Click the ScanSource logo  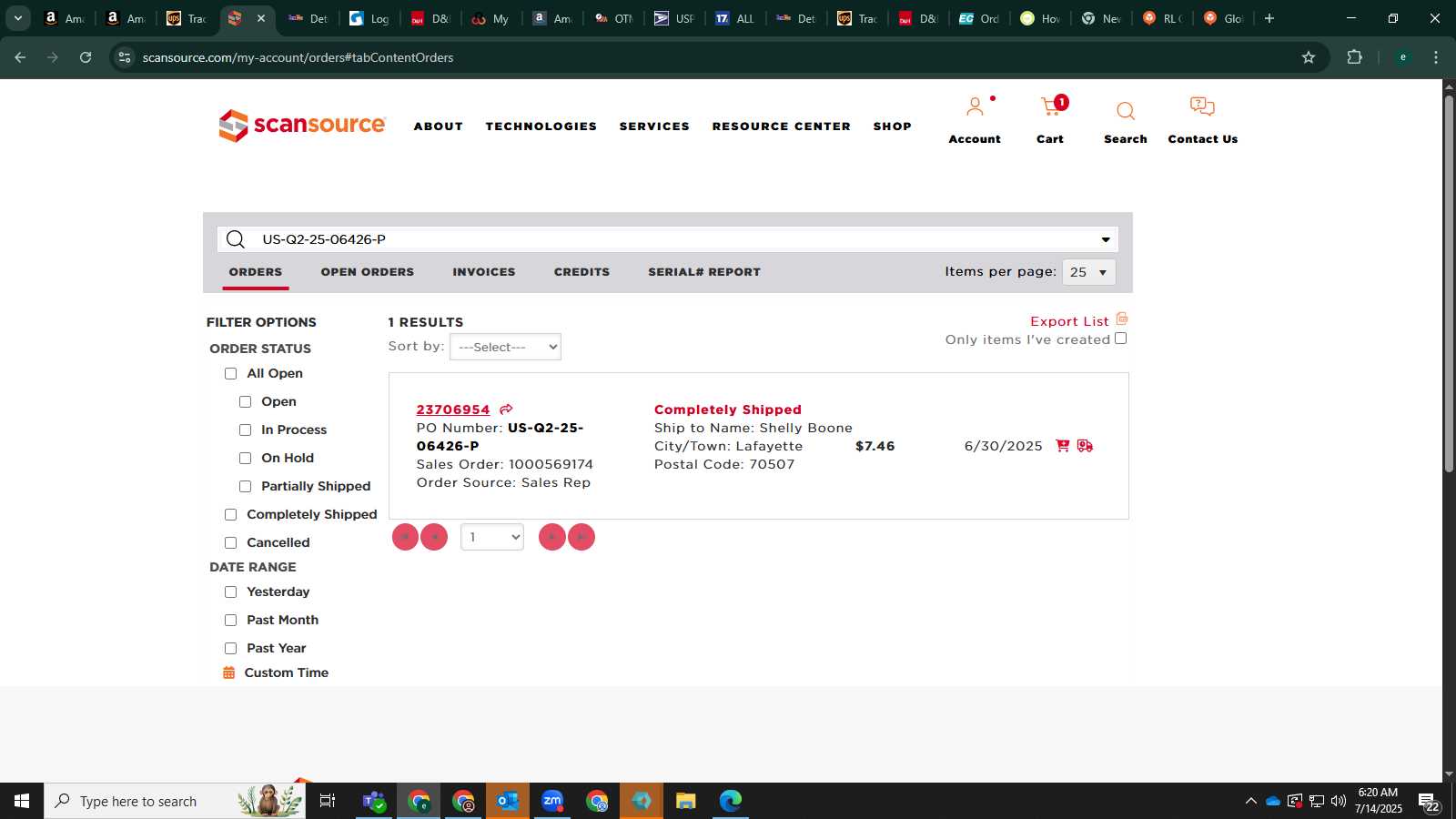point(302,126)
